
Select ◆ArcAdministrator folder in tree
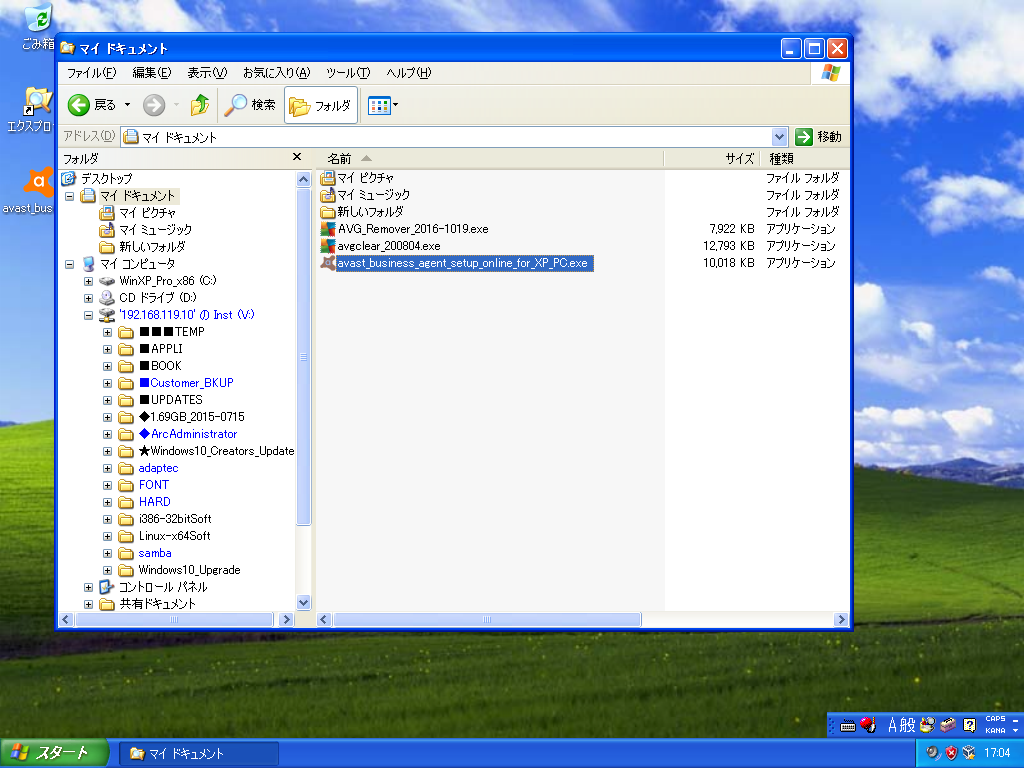[x=178, y=434]
